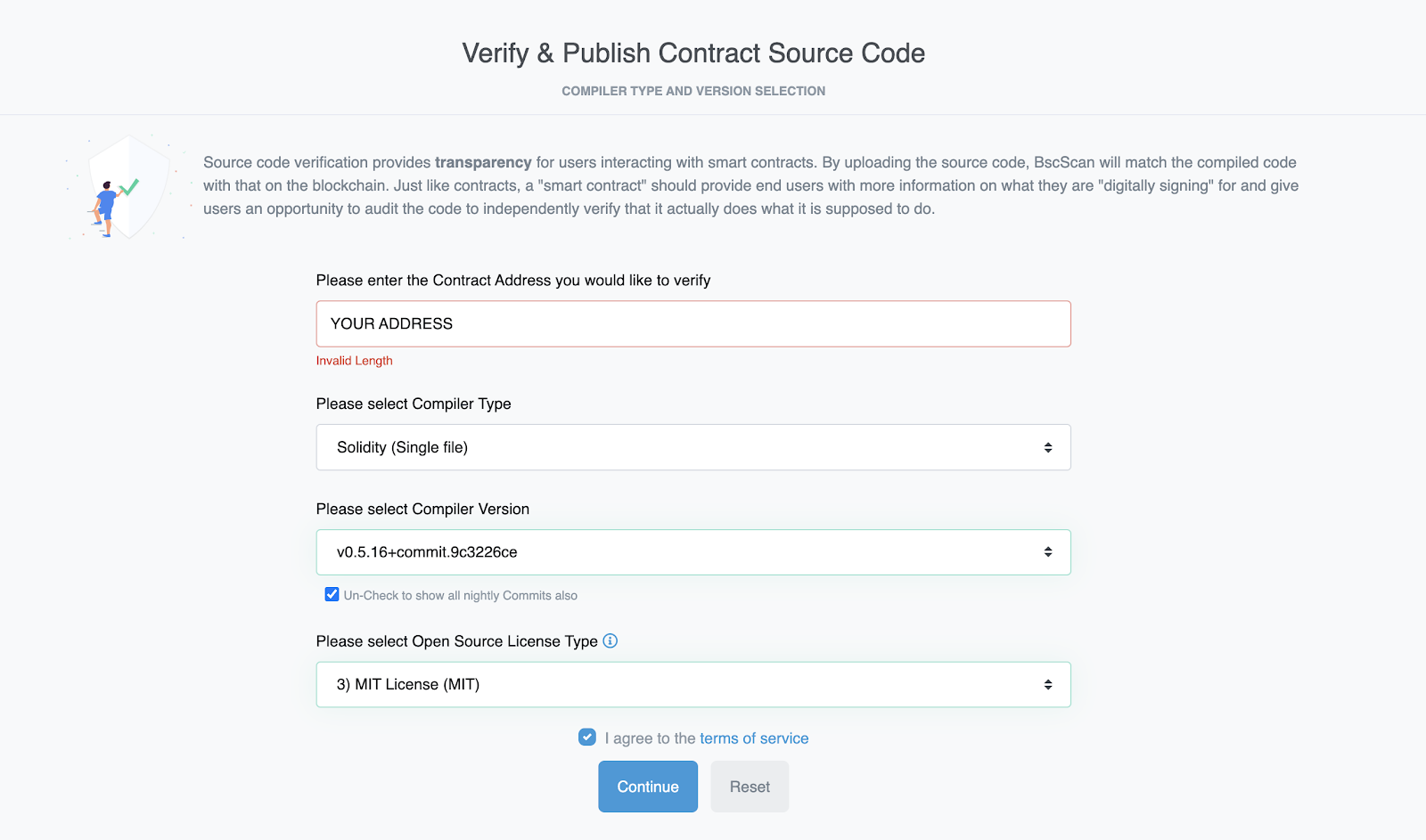Screen dimensions: 1426x840
Task: Open the Solidity (Single file) compiler type dropdown
Action: pos(693,447)
